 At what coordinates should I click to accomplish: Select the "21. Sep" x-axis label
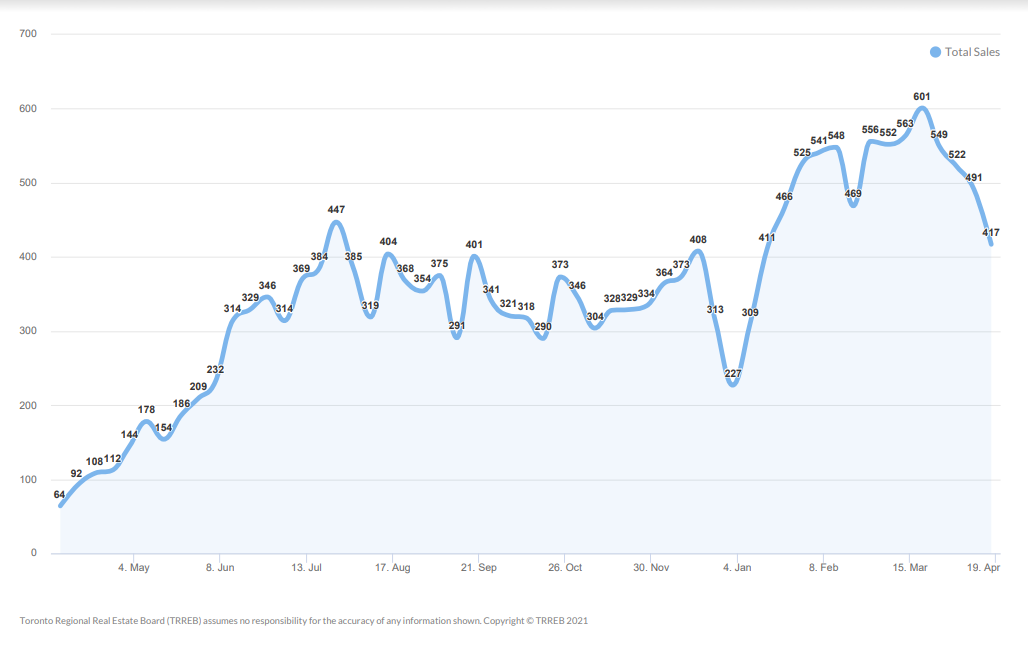click(x=479, y=567)
